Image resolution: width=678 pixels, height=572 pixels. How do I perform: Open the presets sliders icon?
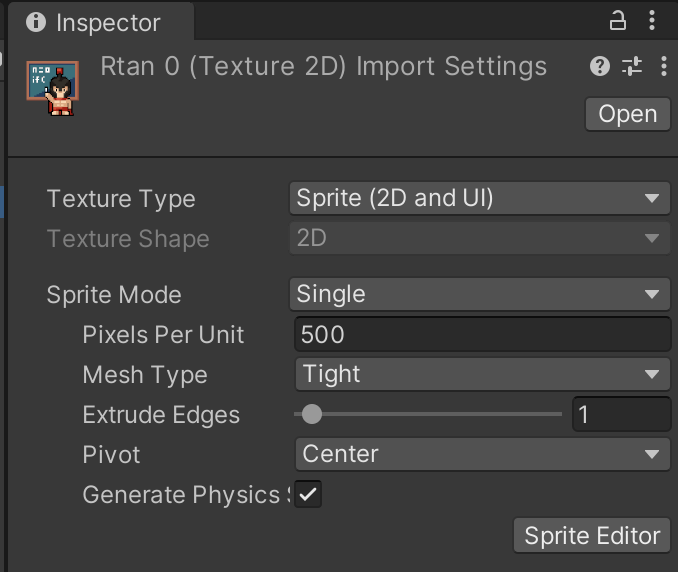pyautogui.click(x=632, y=66)
